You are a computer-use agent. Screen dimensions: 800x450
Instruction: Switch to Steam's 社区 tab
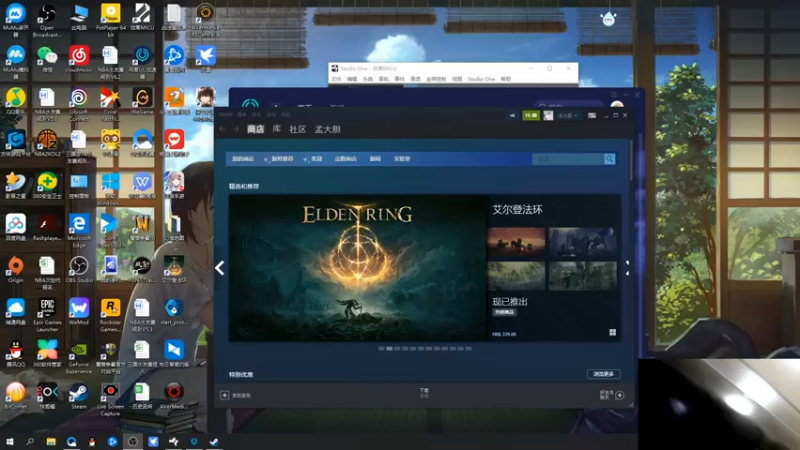(297, 129)
